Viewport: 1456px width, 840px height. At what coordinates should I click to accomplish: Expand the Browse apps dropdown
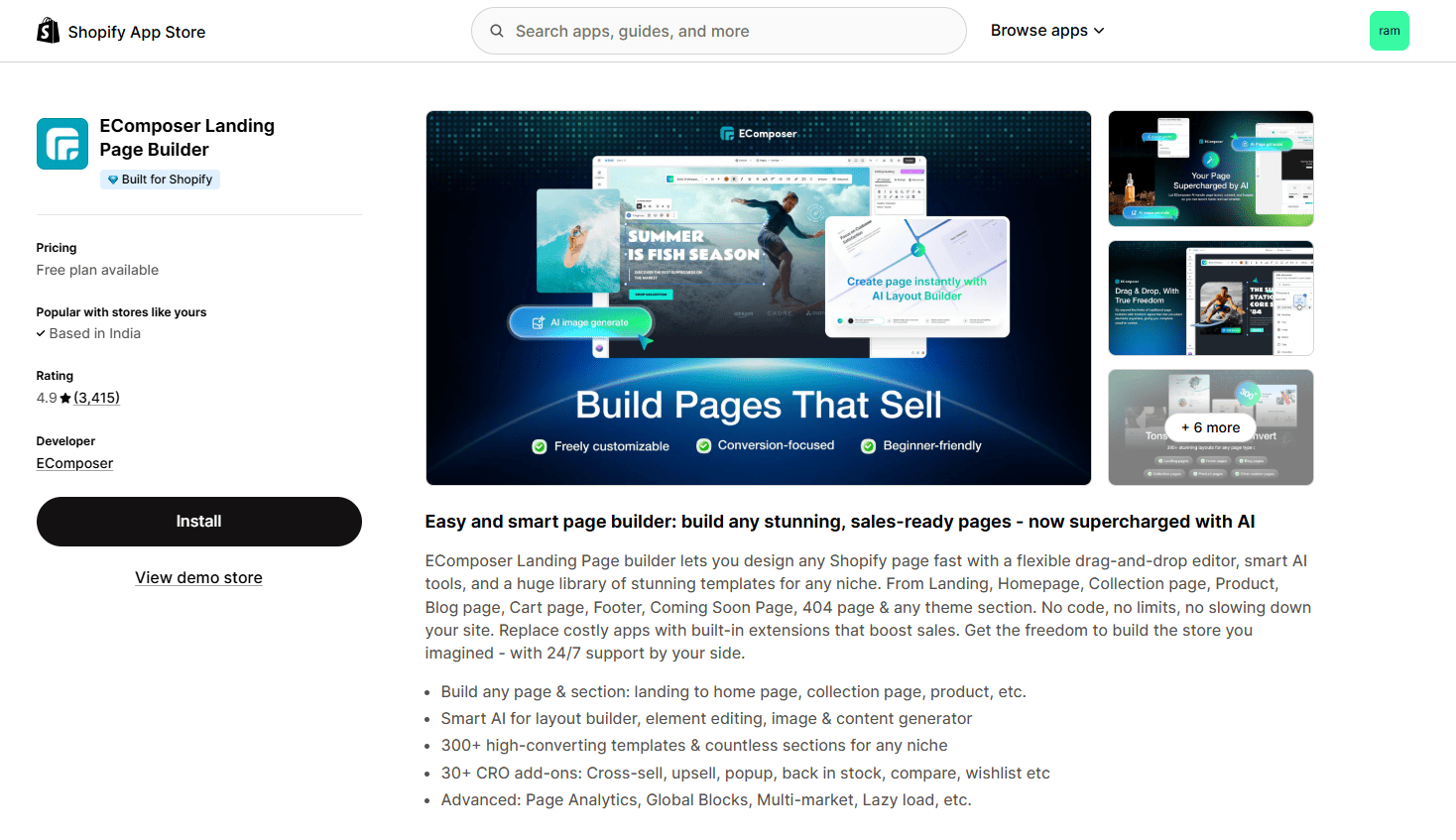pos(1047,31)
